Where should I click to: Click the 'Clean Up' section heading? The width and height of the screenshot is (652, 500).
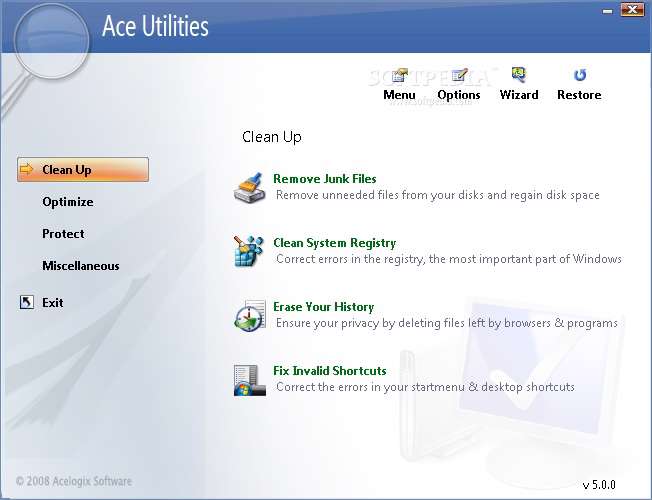272,137
